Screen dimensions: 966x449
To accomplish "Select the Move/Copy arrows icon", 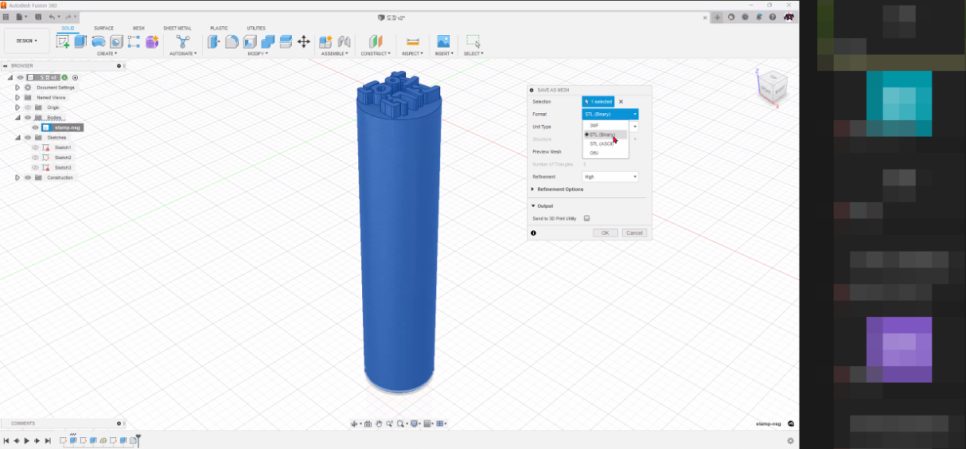I will pyautogui.click(x=304, y=41).
